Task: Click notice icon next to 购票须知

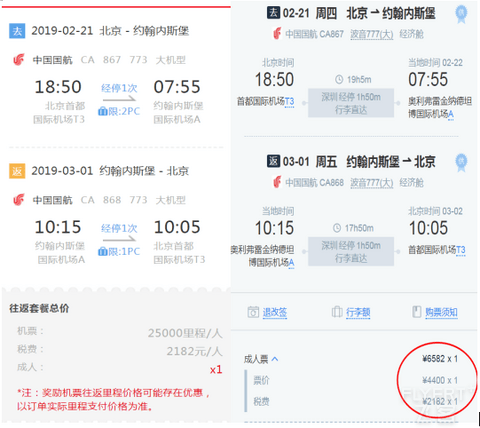Action: [x=417, y=312]
